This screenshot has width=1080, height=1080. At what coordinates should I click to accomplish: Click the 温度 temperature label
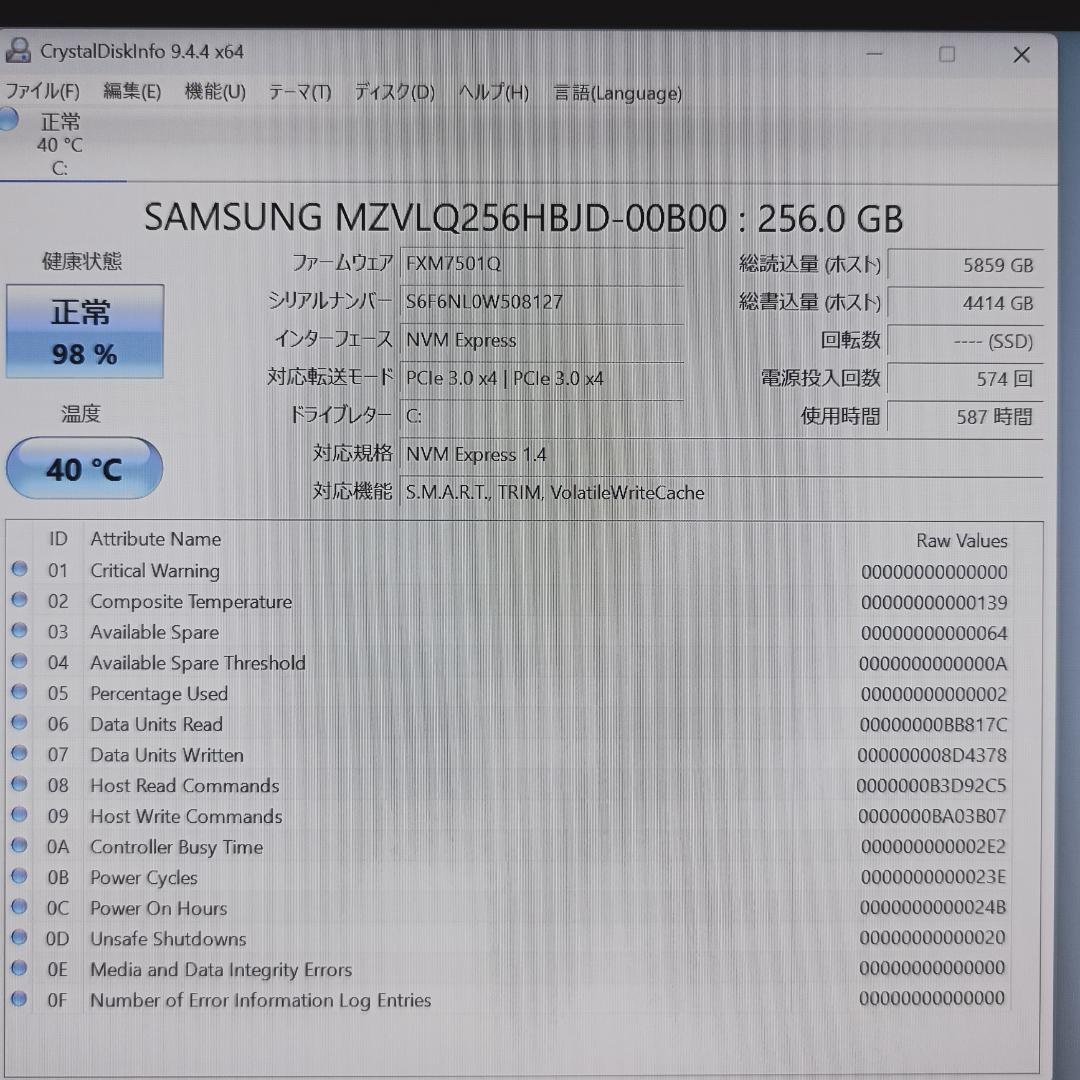pos(81,414)
